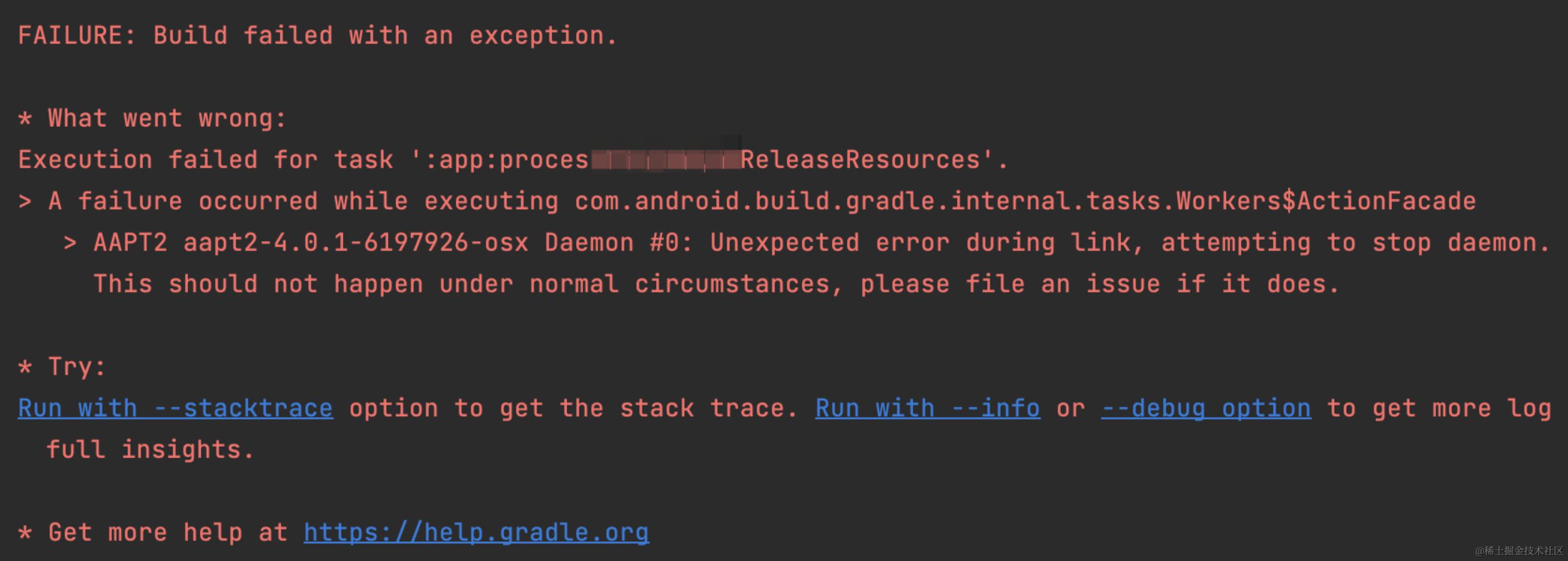The height and width of the screenshot is (561, 1568).
Task: Open the https://help.gradle.org link
Action: coord(476,532)
